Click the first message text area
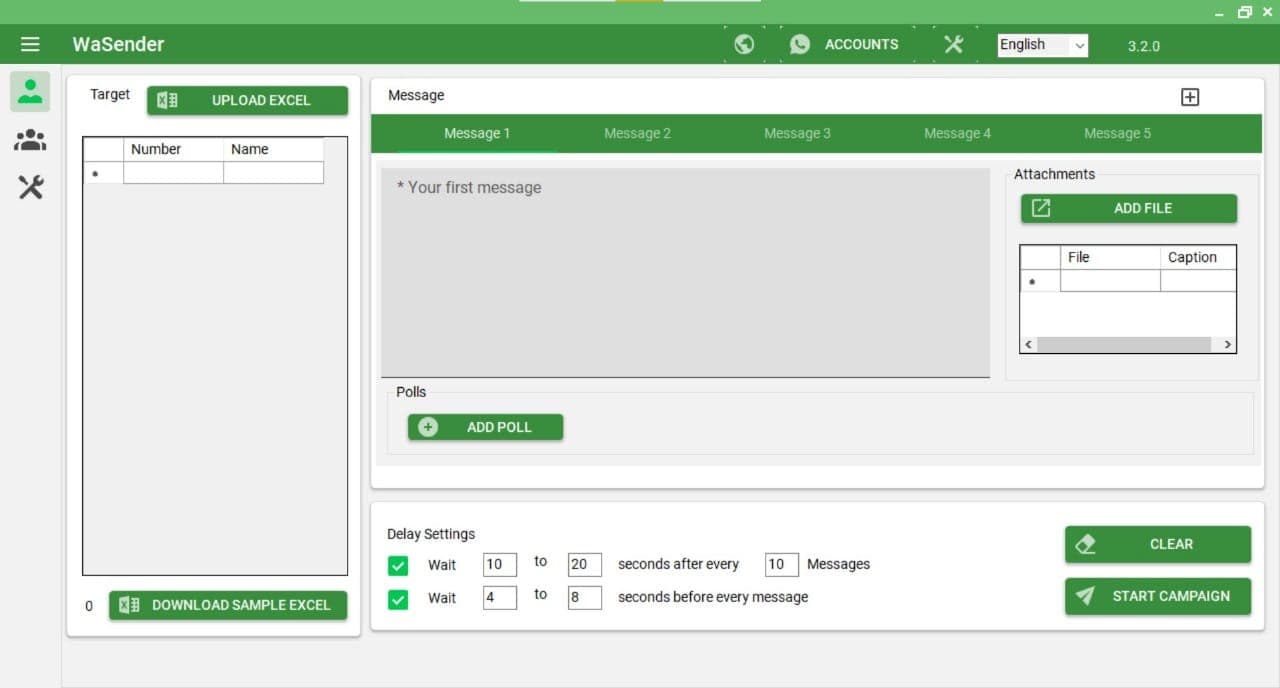1280x688 pixels. coord(685,272)
